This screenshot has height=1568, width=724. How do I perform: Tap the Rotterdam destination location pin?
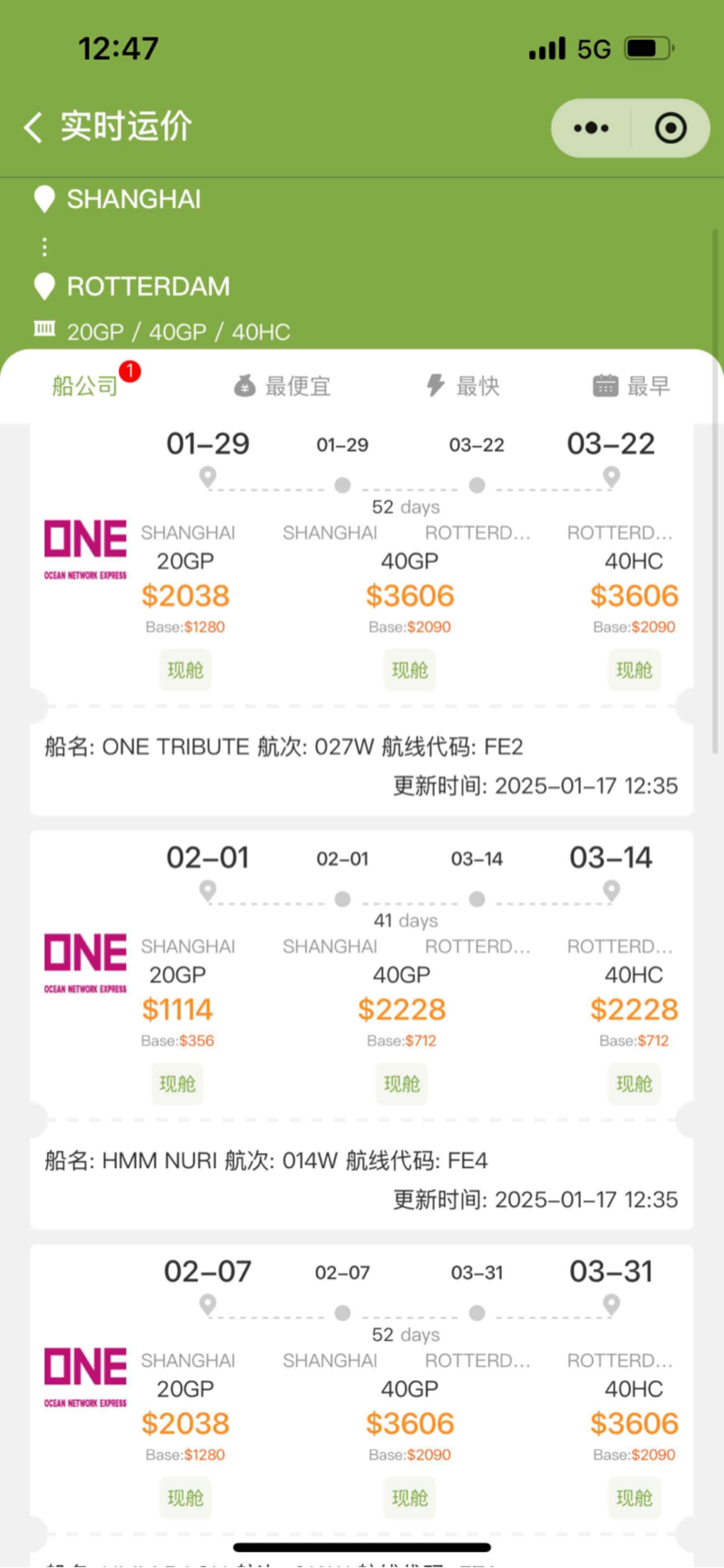44,286
